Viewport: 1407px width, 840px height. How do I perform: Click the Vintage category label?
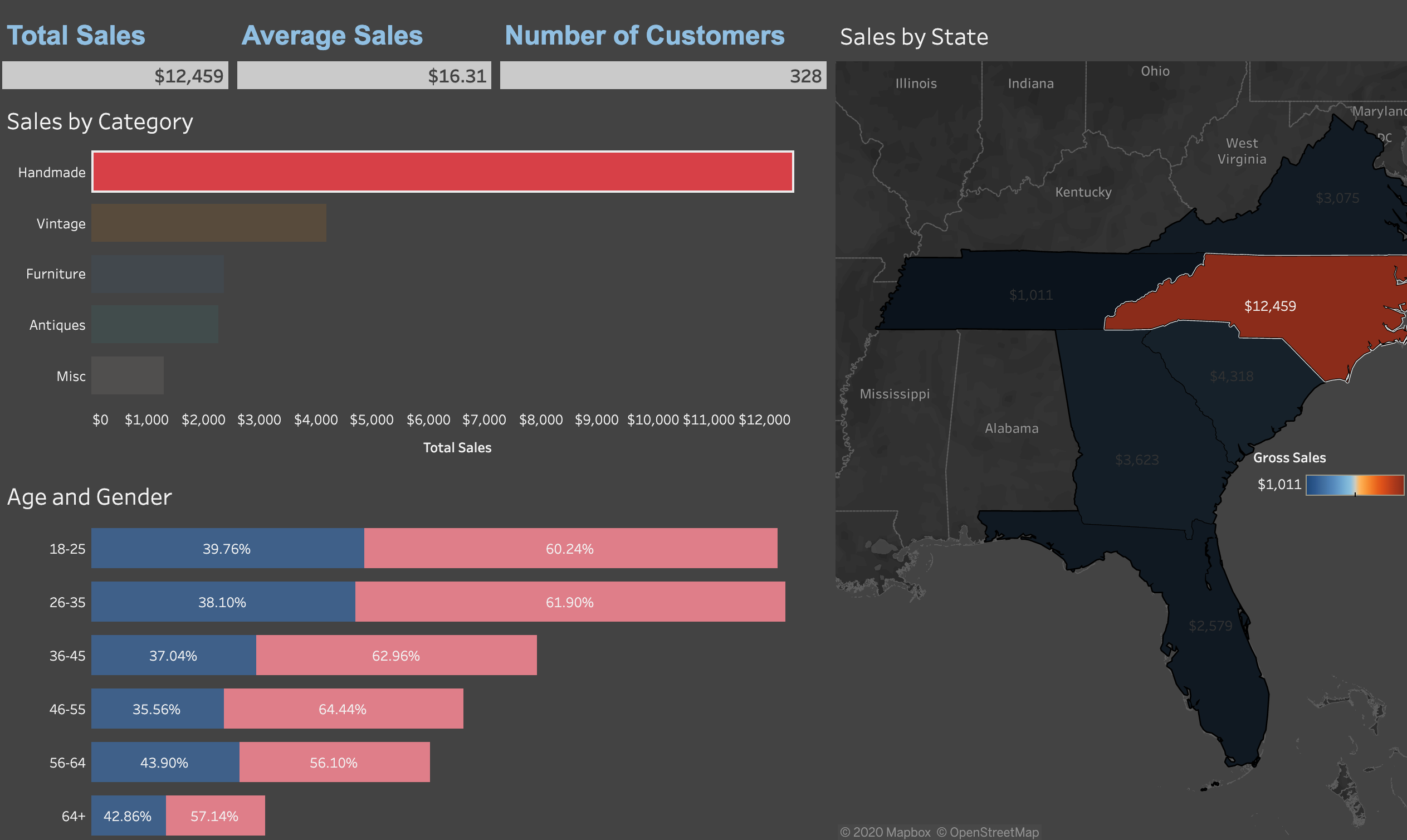click(61, 223)
